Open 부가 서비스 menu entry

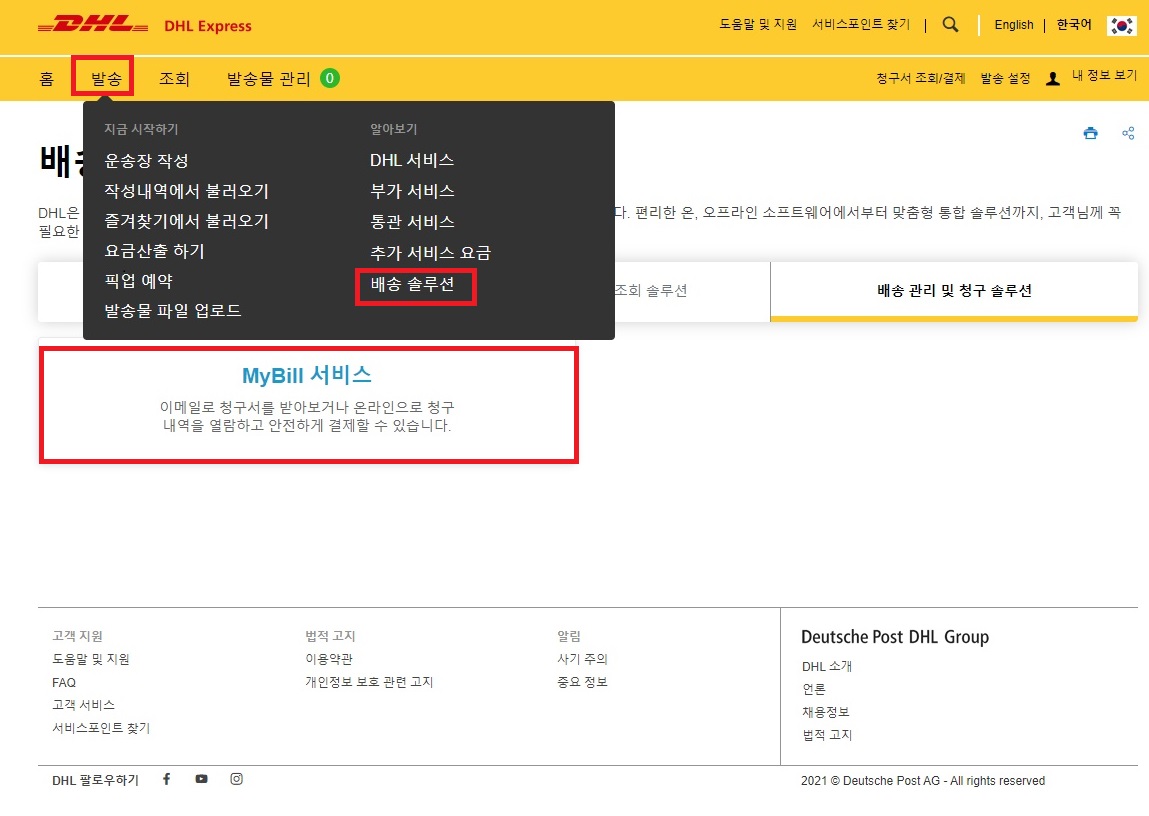click(x=412, y=191)
